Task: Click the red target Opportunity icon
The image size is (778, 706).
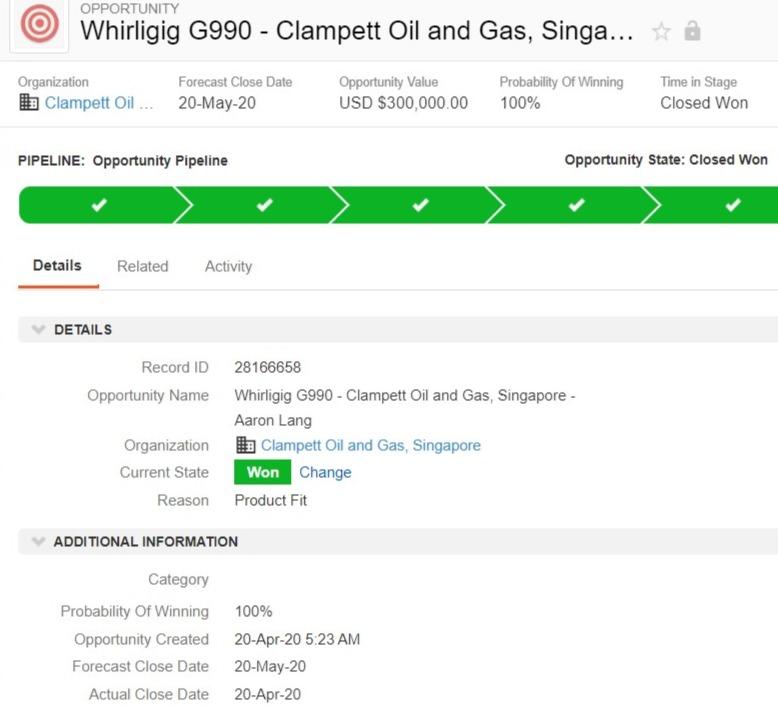Action: coord(39,24)
